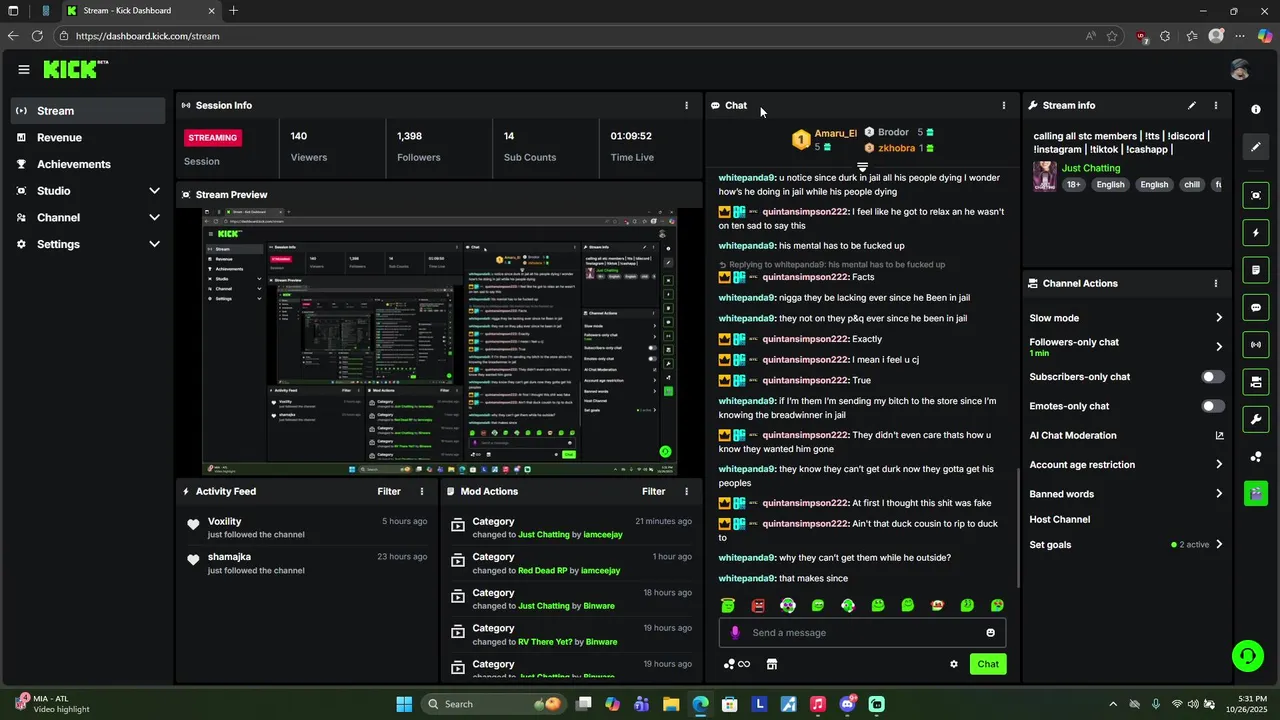This screenshot has width=1280, height=720.
Task: Open chat settings gear icon
Action: pyautogui.click(x=954, y=664)
